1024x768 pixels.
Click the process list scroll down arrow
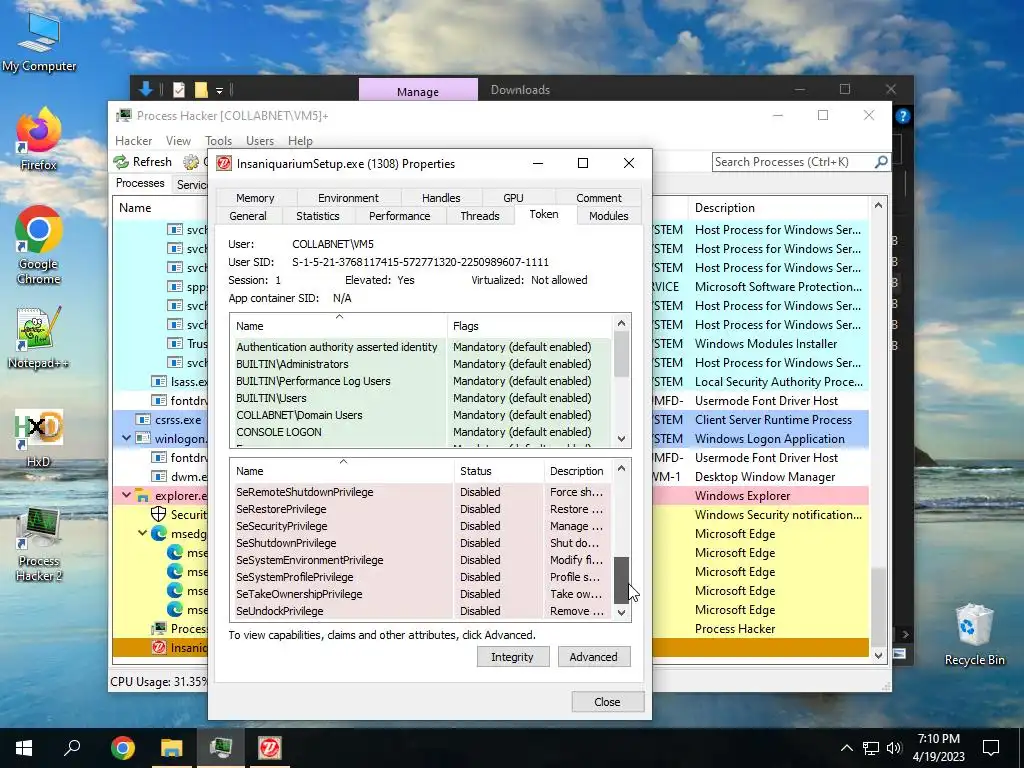(878, 655)
